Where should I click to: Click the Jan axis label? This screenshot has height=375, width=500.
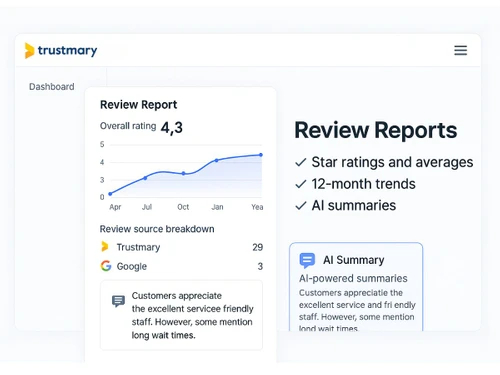217,207
